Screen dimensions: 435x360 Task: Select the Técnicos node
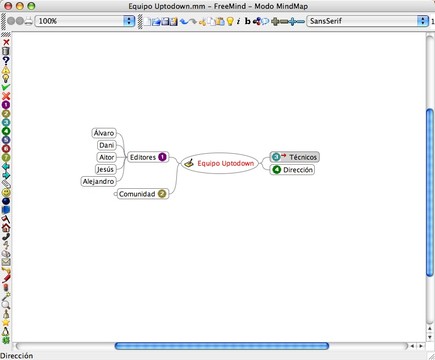coord(295,157)
